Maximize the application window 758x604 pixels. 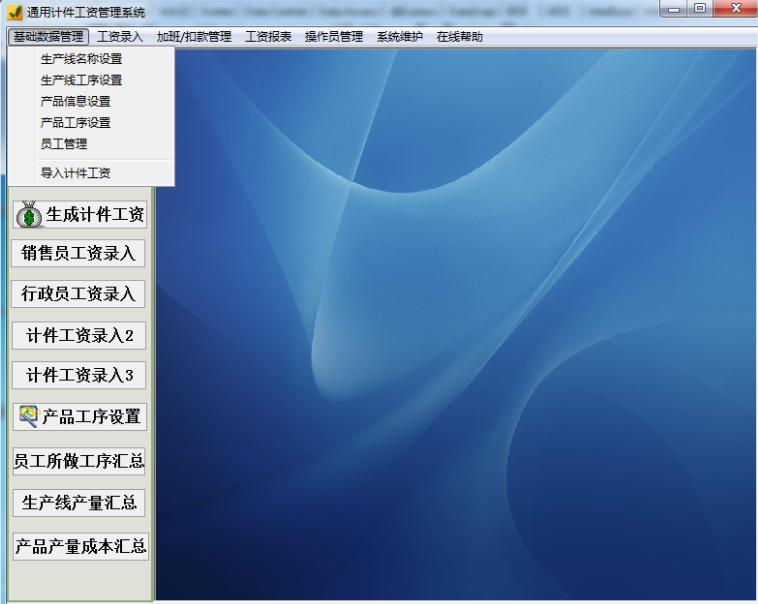tap(700, 9)
